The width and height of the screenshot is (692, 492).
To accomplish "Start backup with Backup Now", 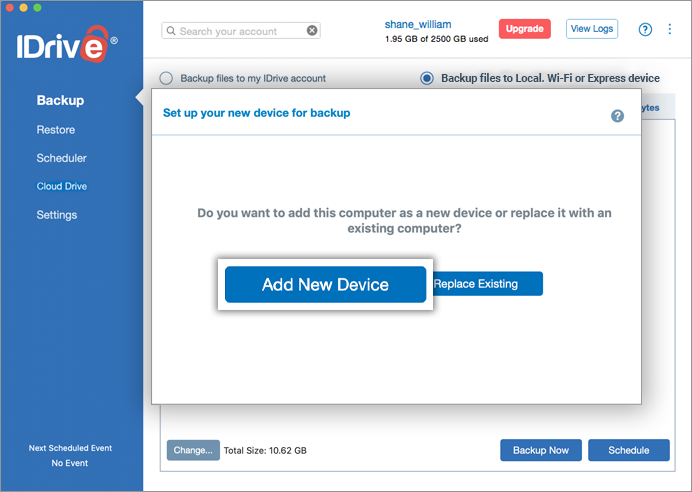I will point(541,450).
